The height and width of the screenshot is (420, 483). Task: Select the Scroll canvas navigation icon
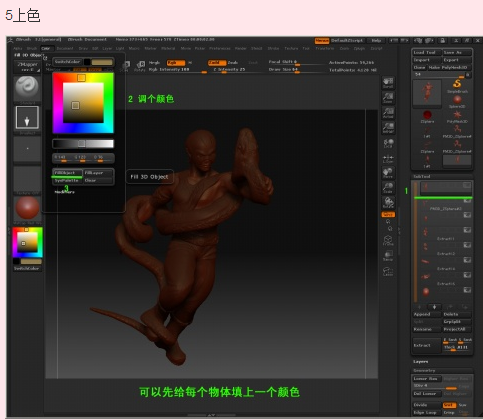point(388,82)
